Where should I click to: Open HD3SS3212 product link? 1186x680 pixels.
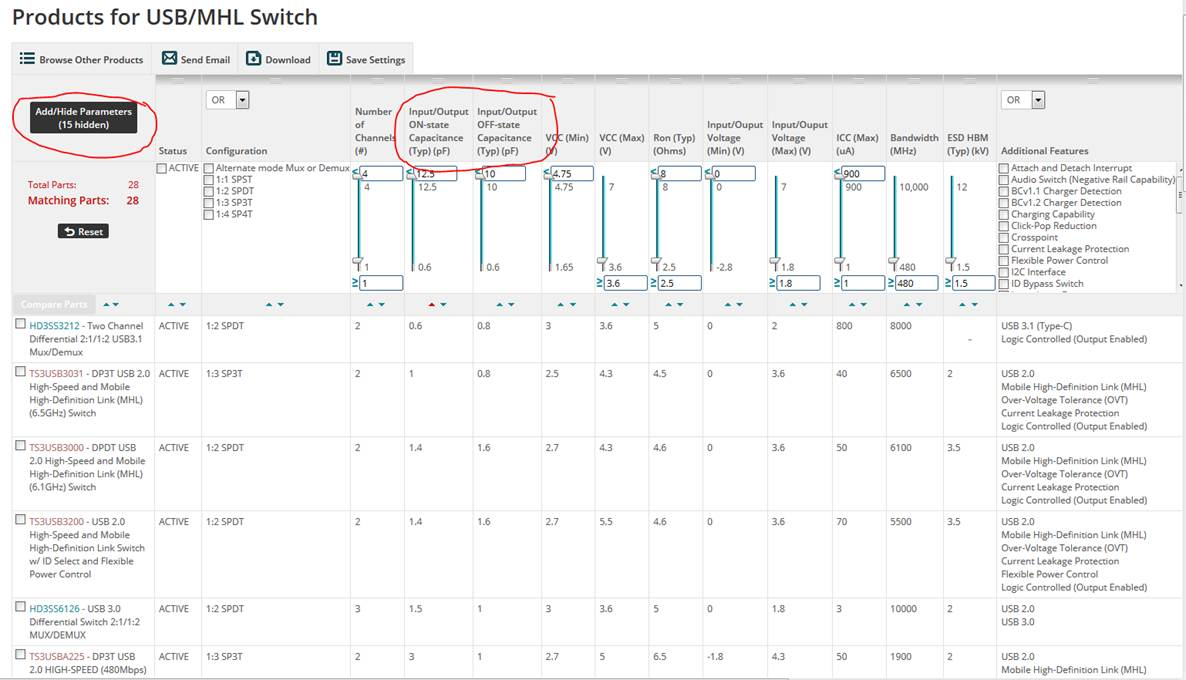pyautogui.click(x=54, y=326)
